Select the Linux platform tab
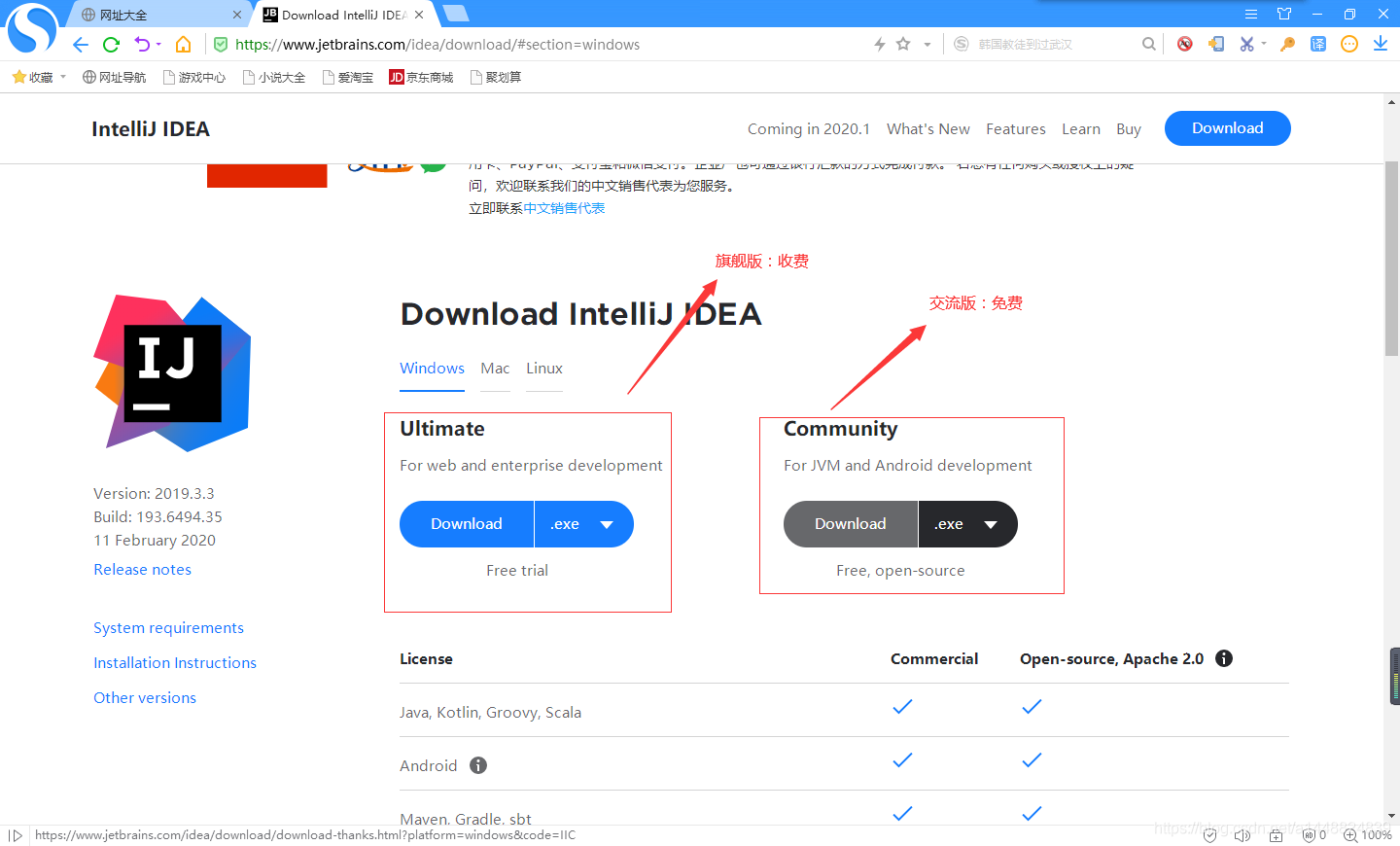Viewport: 1400px width, 846px height. [544, 369]
